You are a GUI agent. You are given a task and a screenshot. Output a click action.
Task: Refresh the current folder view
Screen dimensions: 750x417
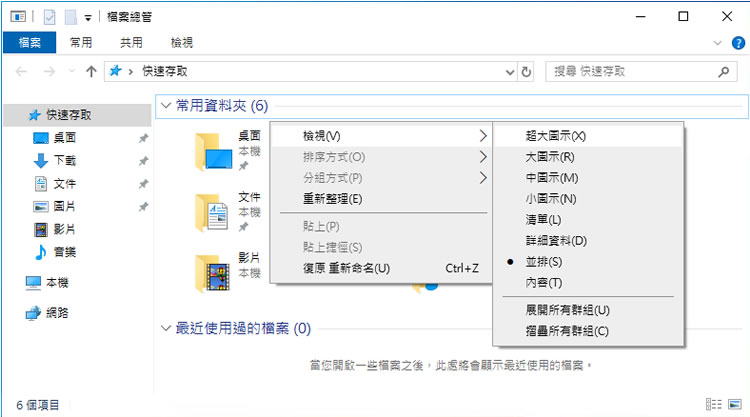coord(526,72)
